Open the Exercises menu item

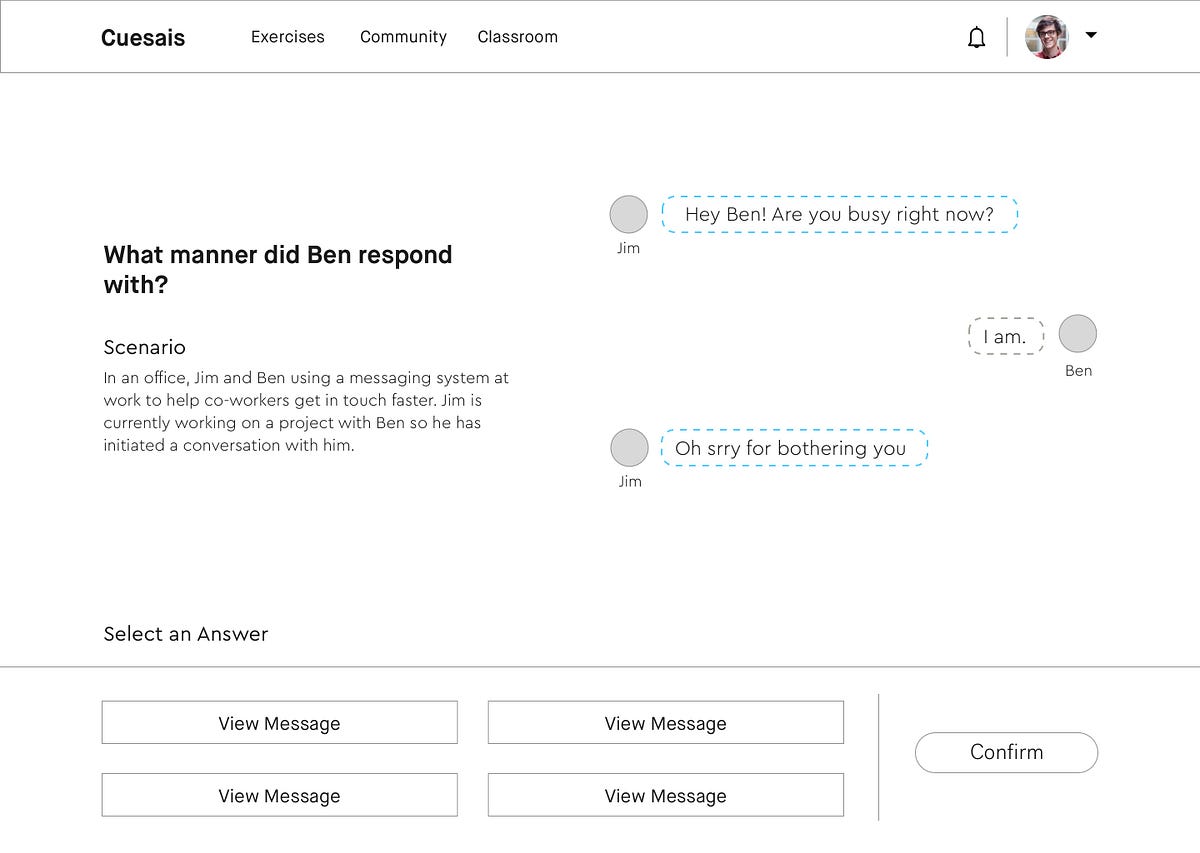[x=288, y=37]
